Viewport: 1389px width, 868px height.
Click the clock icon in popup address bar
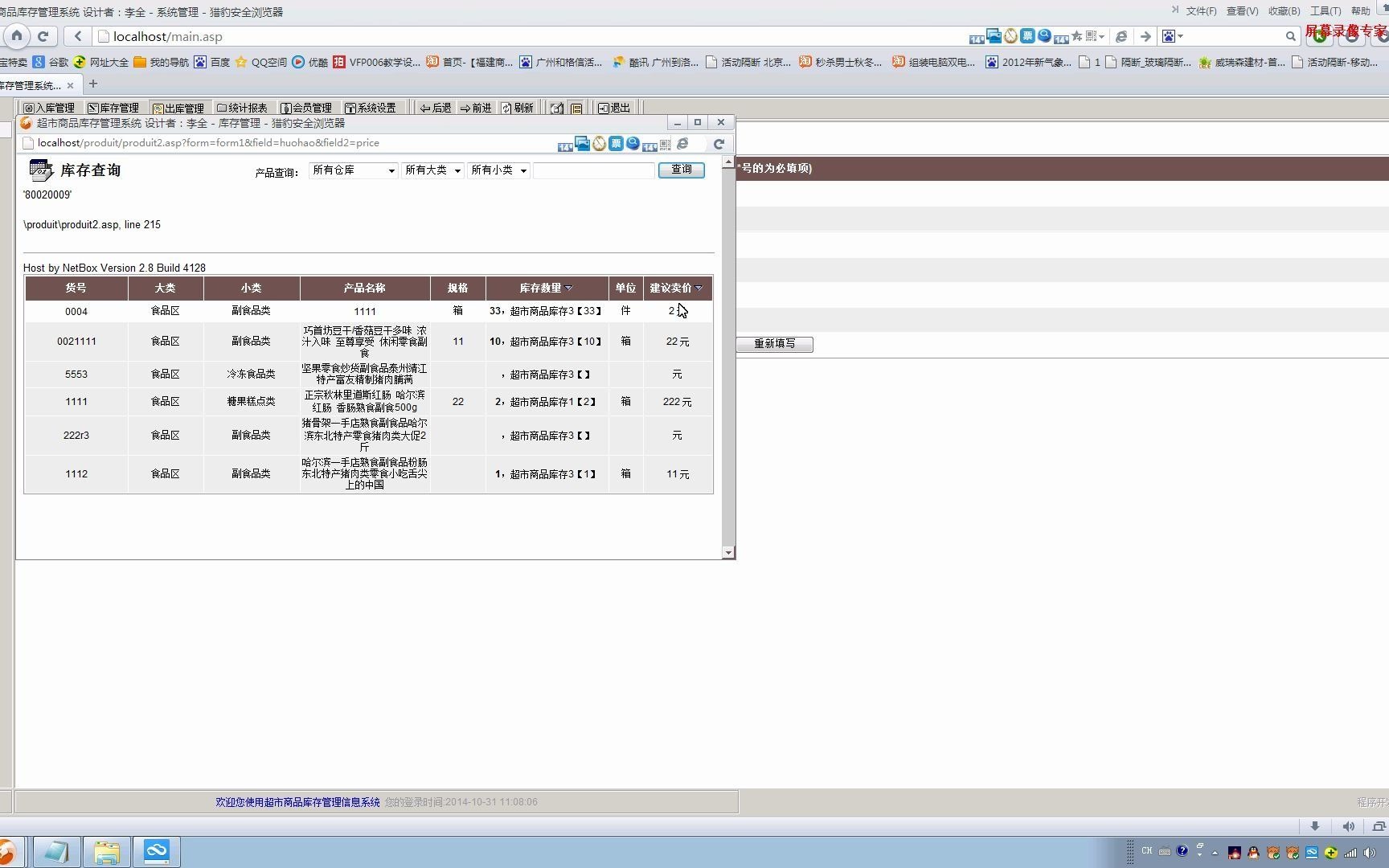point(599,144)
